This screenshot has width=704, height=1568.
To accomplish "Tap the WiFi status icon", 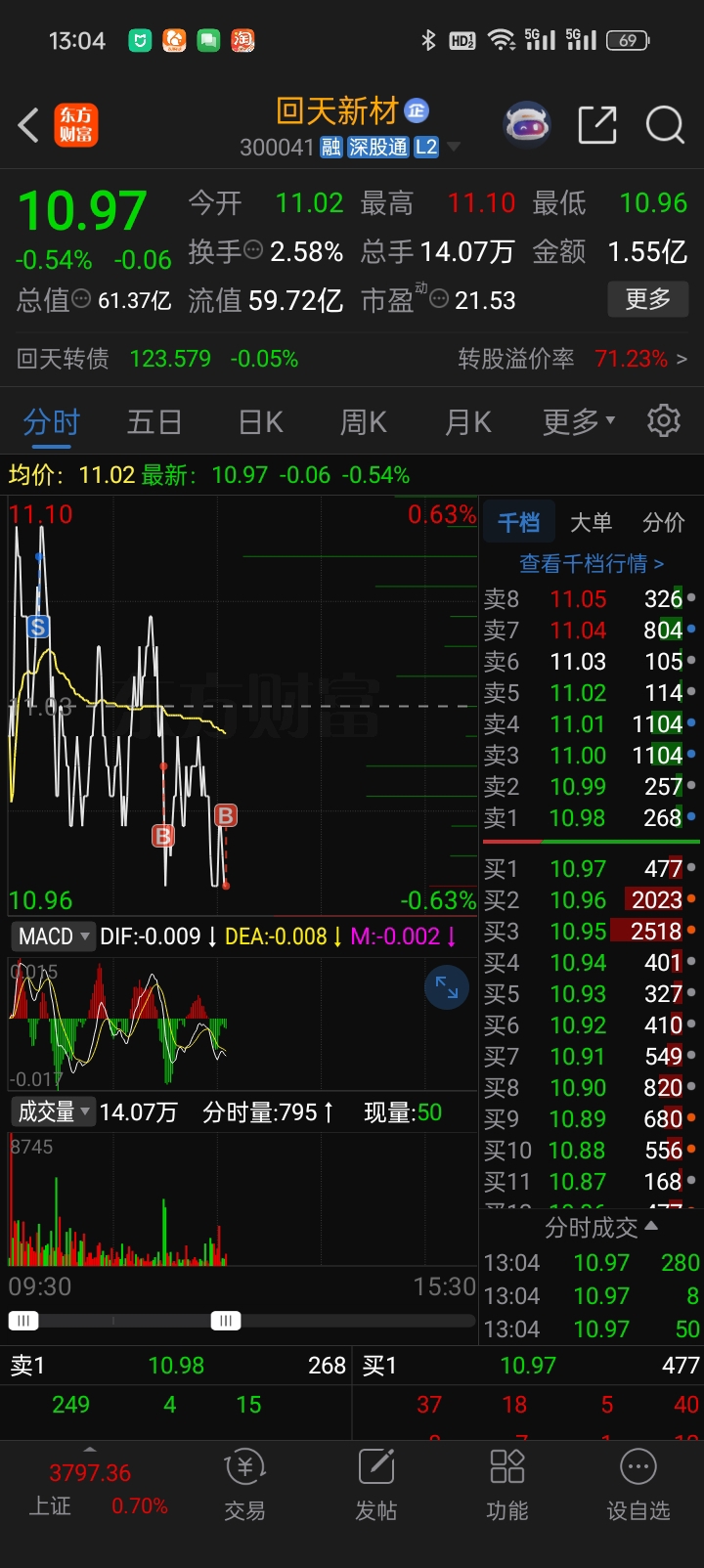I will tap(502, 40).
